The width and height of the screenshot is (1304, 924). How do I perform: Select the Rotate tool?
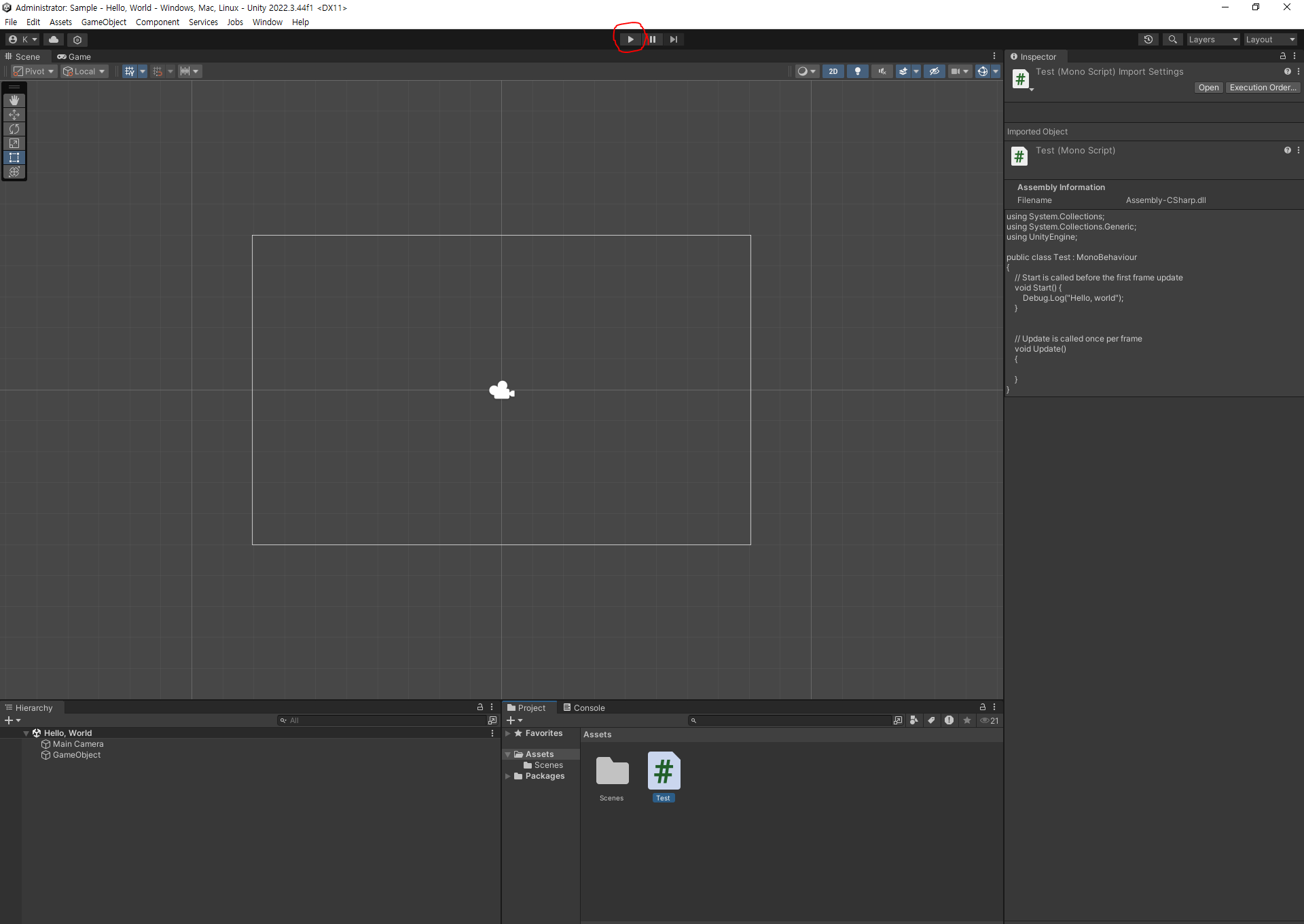click(x=14, y=129)
